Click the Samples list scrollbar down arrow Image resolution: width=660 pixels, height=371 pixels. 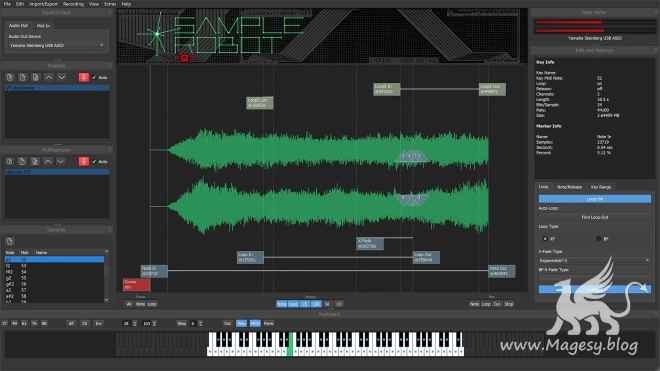pos(107,300)
